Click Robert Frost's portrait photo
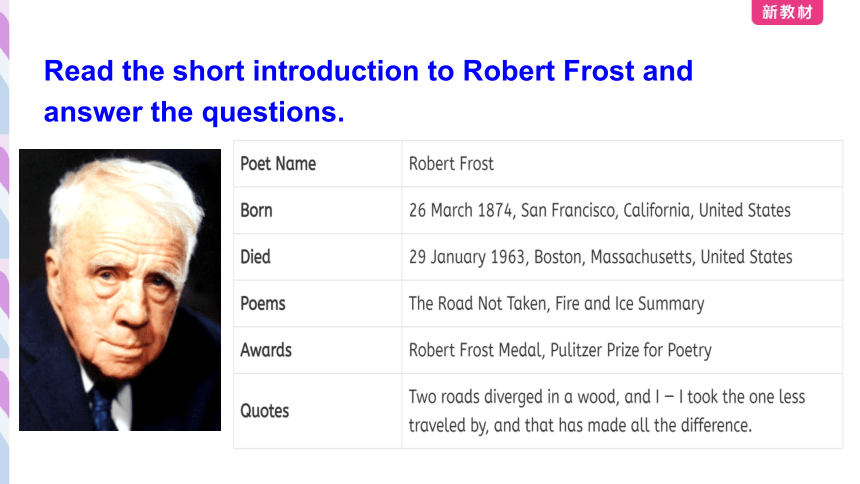The height and width of the screenshot is (484, 860). (x=120, y=290)
